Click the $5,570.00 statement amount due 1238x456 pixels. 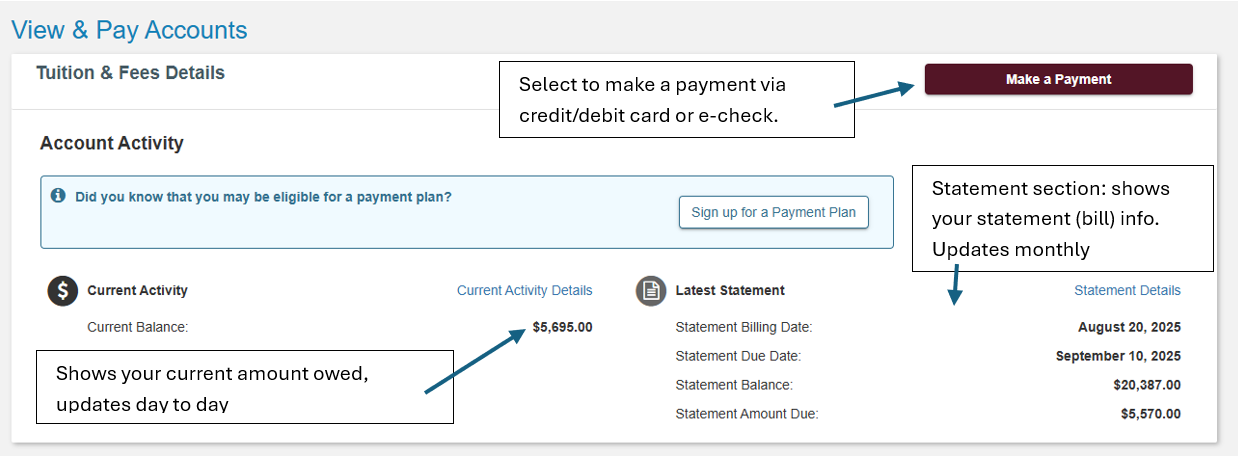[x=1150, y=414]
